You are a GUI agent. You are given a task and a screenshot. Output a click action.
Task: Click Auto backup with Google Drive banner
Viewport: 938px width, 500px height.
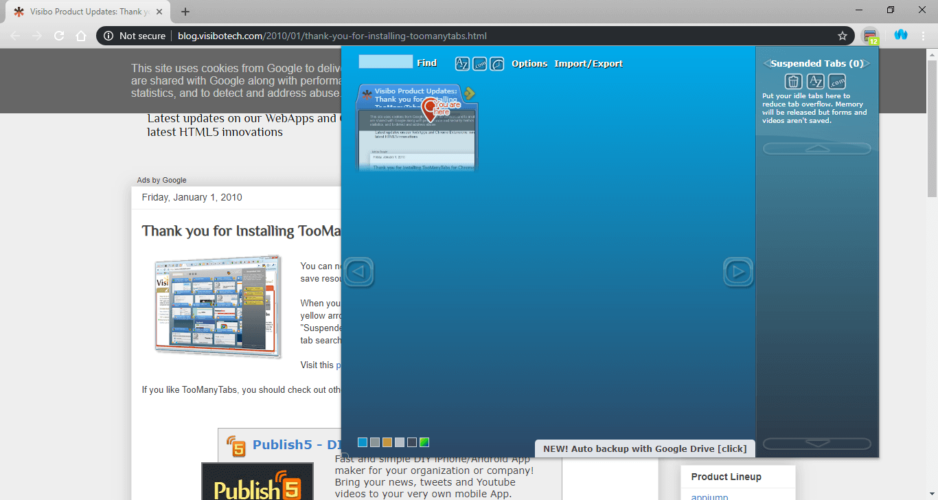tap(645, 449)
